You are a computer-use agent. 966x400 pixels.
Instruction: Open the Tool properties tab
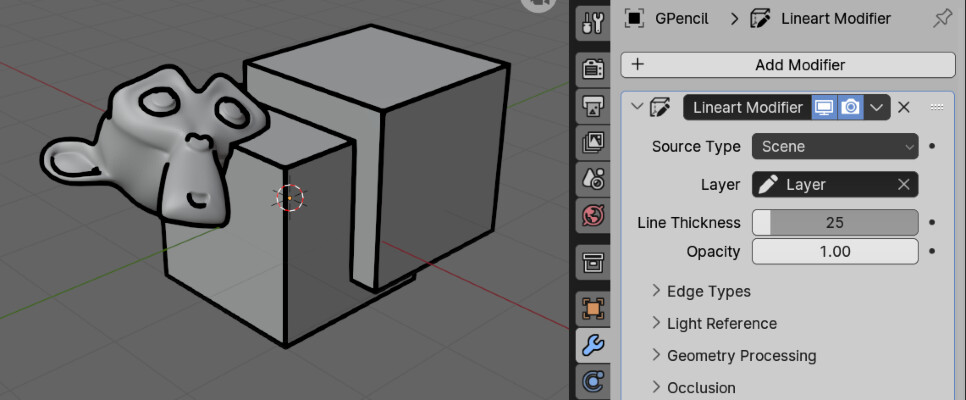593,22
